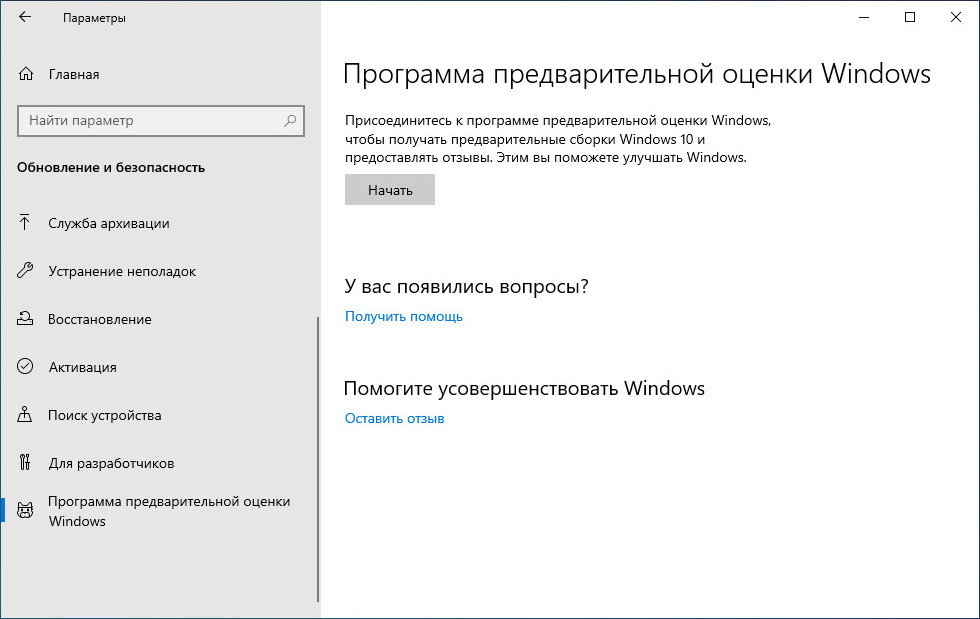Click the search magnifier icon

tap(289, 120)
